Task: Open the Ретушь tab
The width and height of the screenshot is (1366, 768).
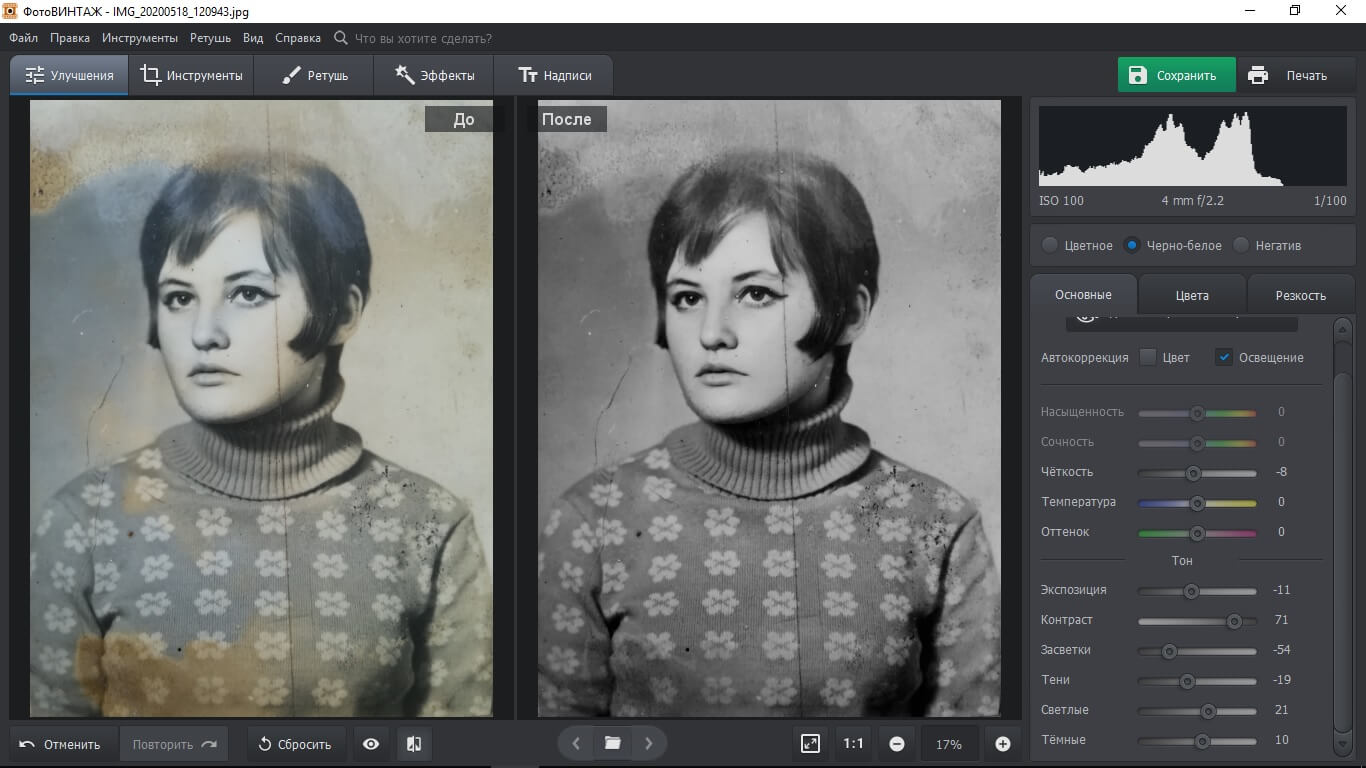Action: pos(314,75)
